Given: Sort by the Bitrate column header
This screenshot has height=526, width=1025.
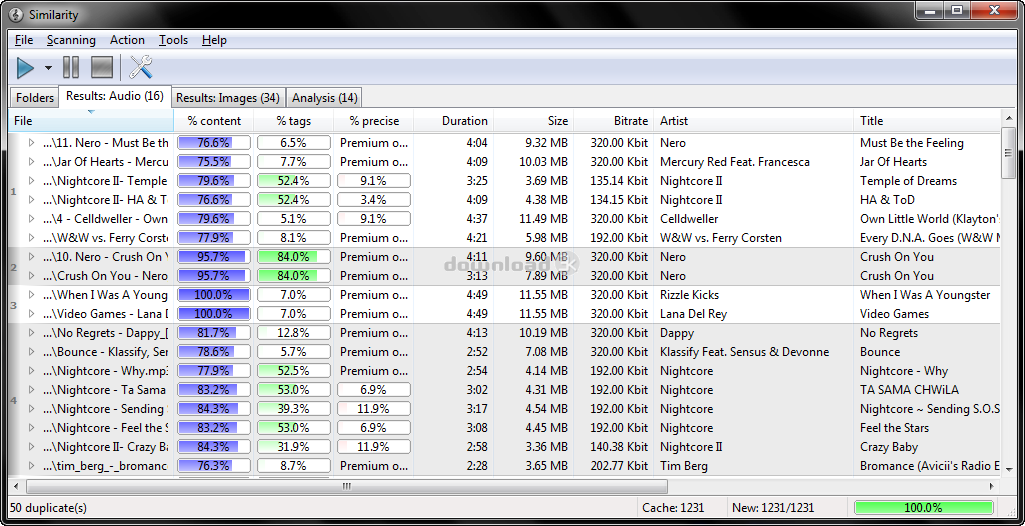Looking at the screenshot, I should [613, 121].
